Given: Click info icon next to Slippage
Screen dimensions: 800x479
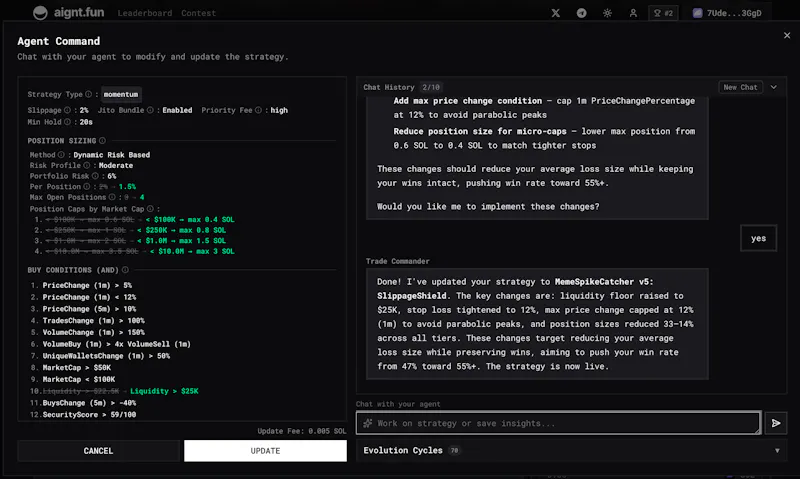Looking at the screenshot, I should point(67,110).
